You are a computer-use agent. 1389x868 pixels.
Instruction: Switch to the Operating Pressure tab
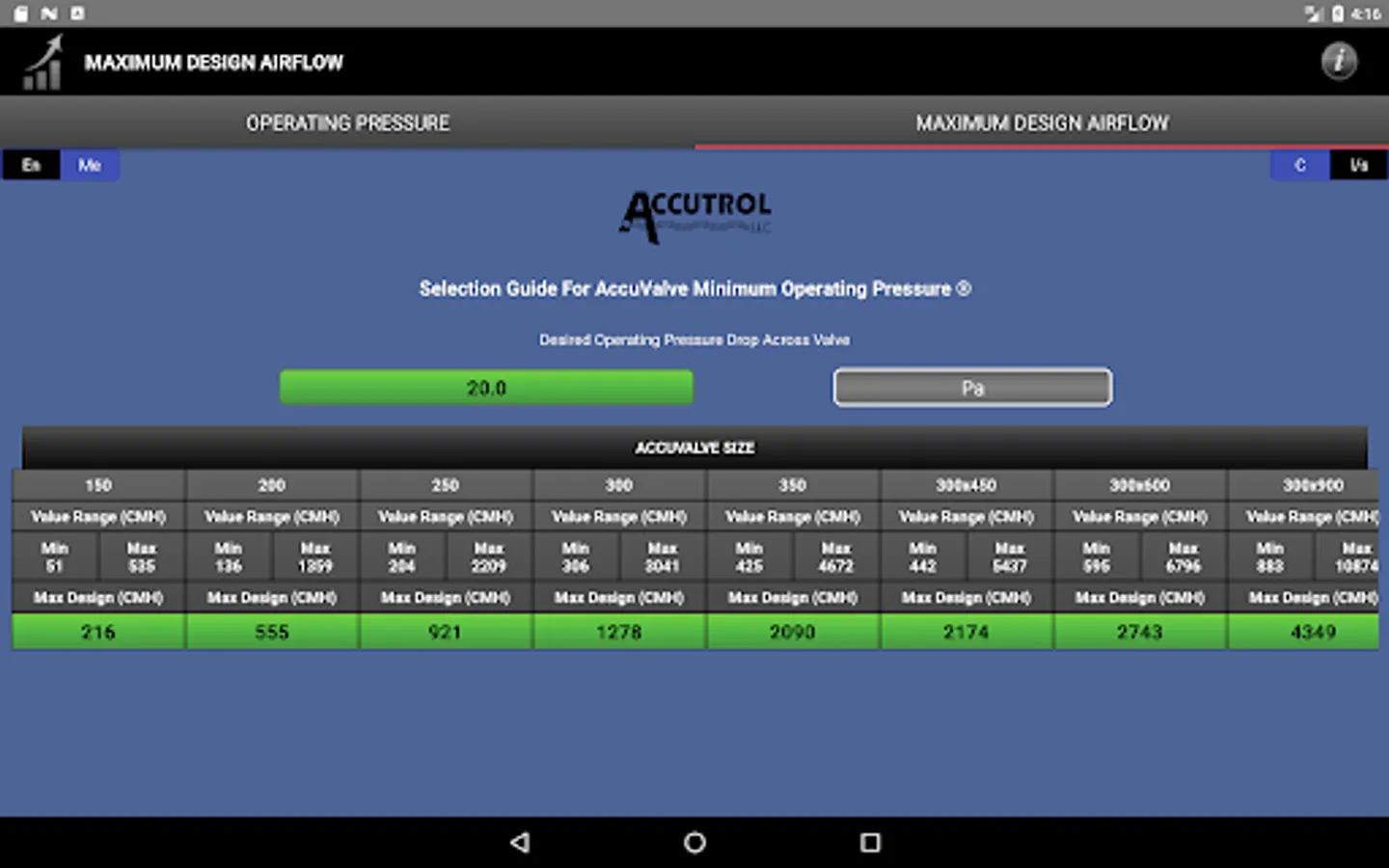point(347,123)
